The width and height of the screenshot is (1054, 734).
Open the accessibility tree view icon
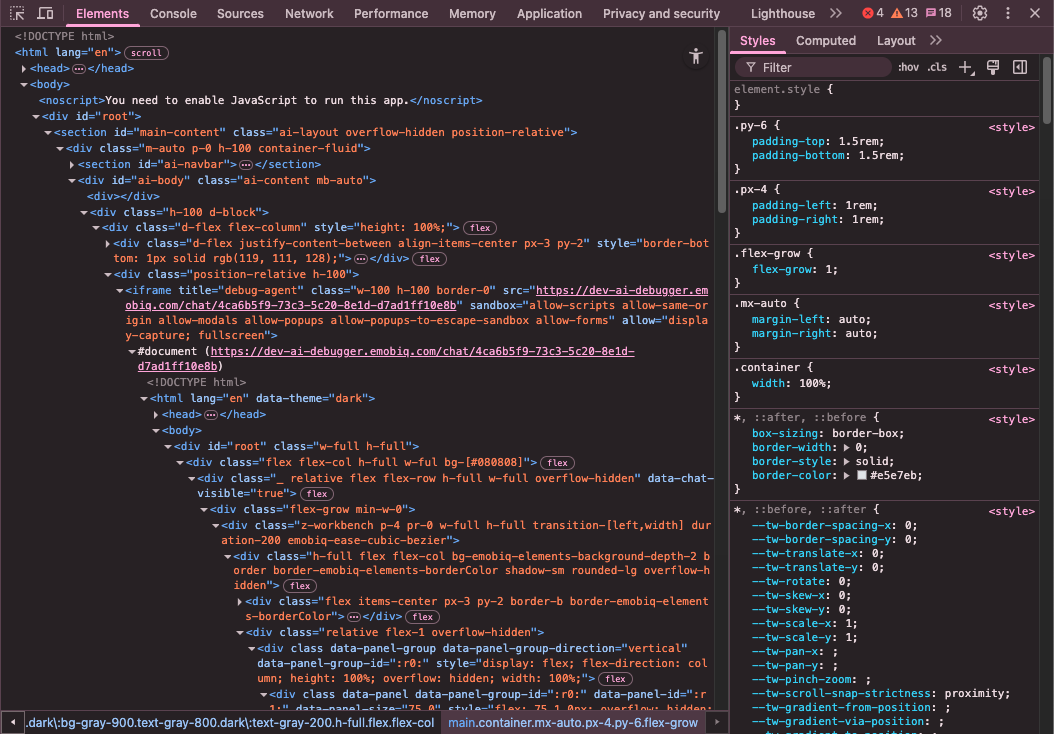(696, 57)
